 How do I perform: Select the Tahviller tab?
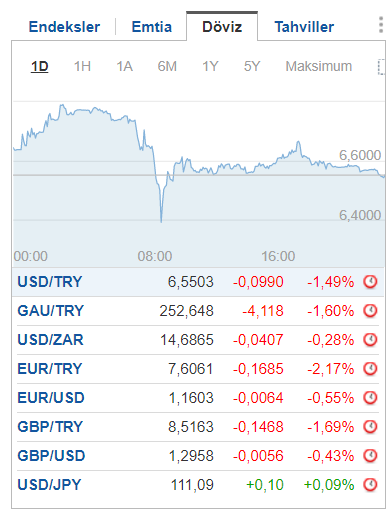pos(304,27)
